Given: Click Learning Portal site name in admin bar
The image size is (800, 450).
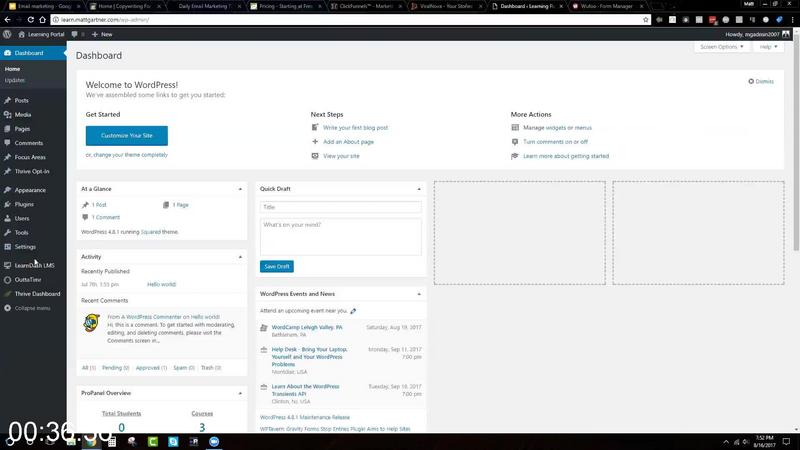Looking at the screenshot, I should [41, 34].
